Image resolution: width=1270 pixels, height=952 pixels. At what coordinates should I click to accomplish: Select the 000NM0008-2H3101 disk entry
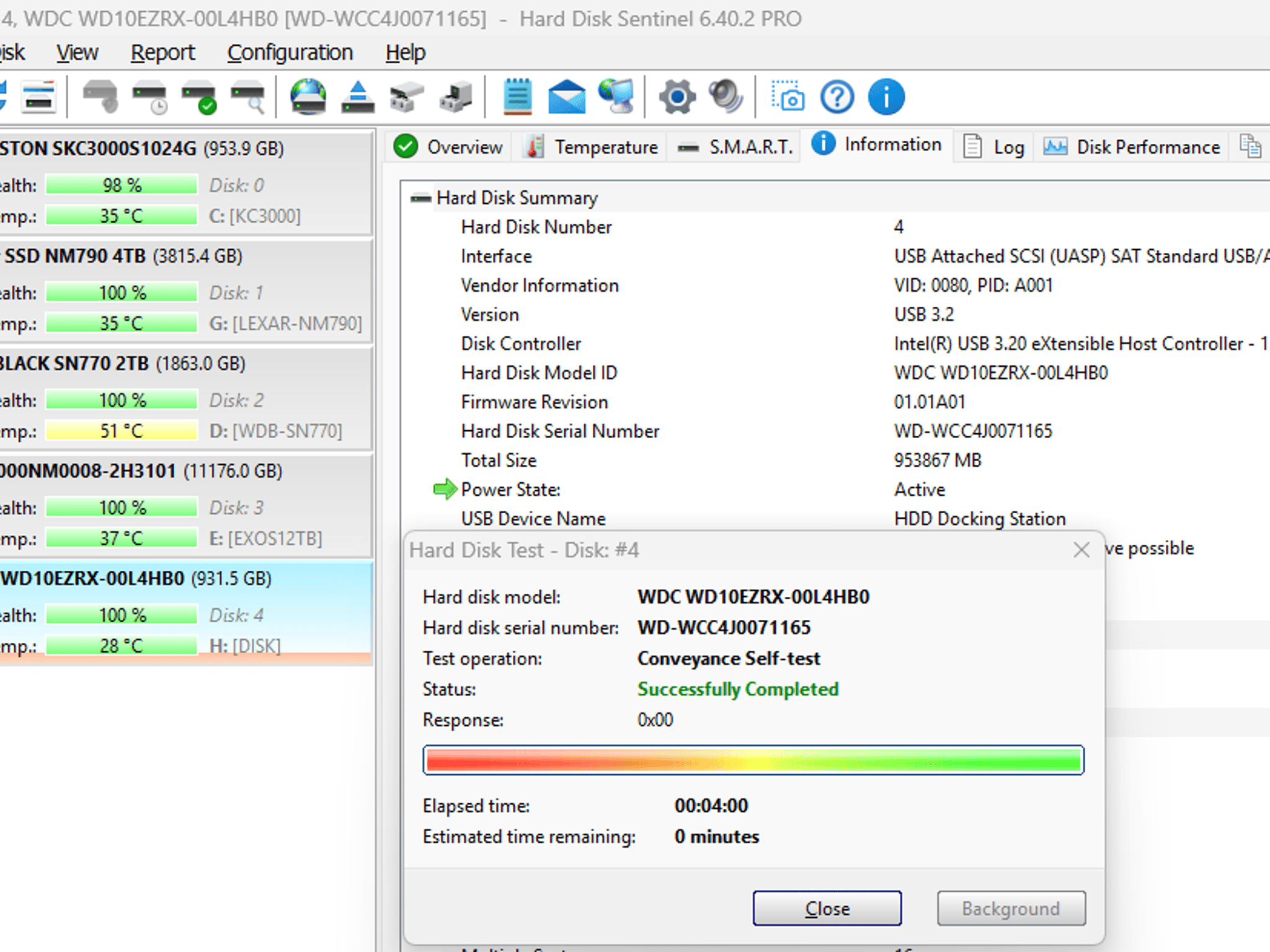[x=186, y=505]
